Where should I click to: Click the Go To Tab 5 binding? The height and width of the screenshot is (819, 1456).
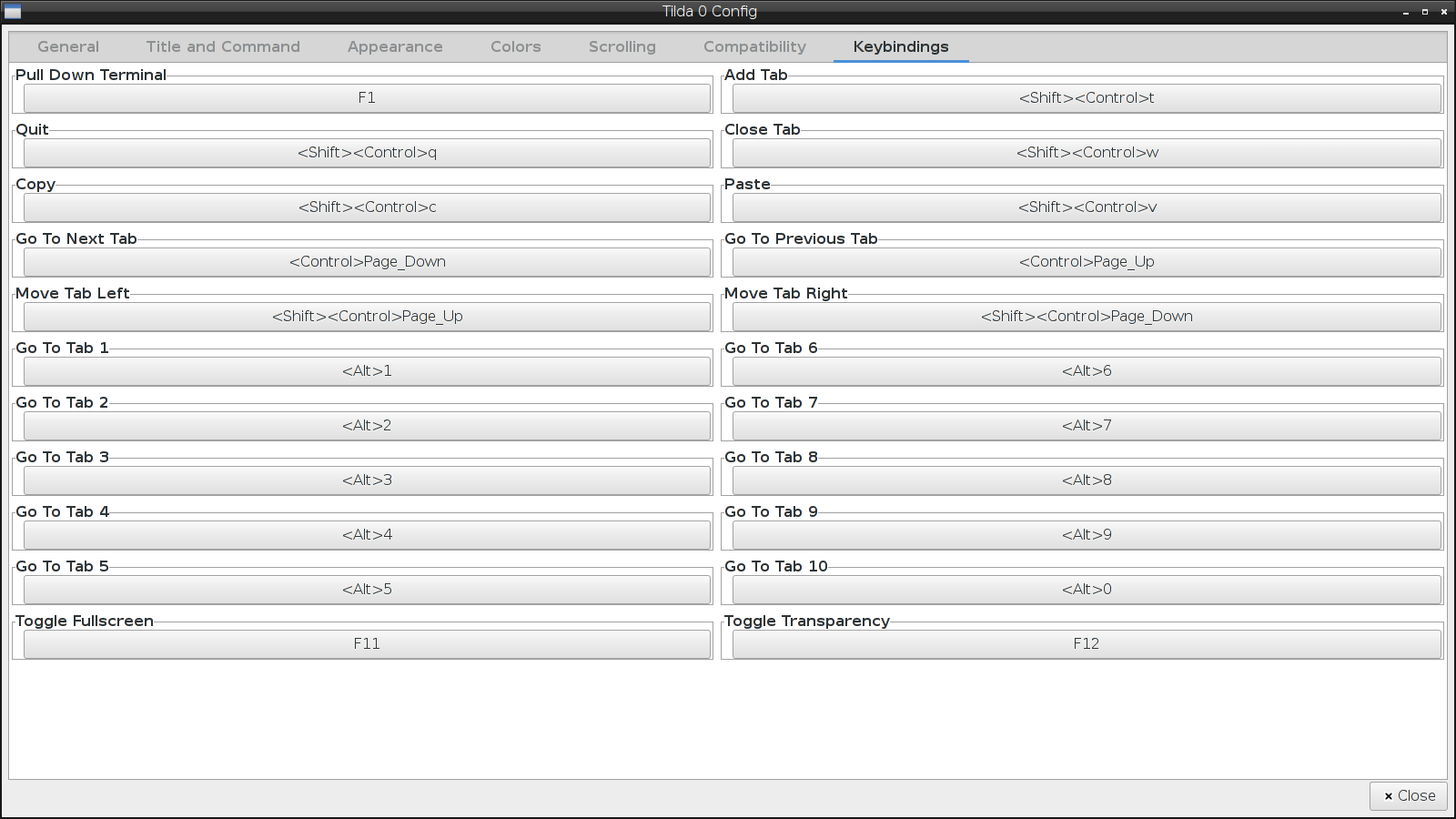pos(367,590)
